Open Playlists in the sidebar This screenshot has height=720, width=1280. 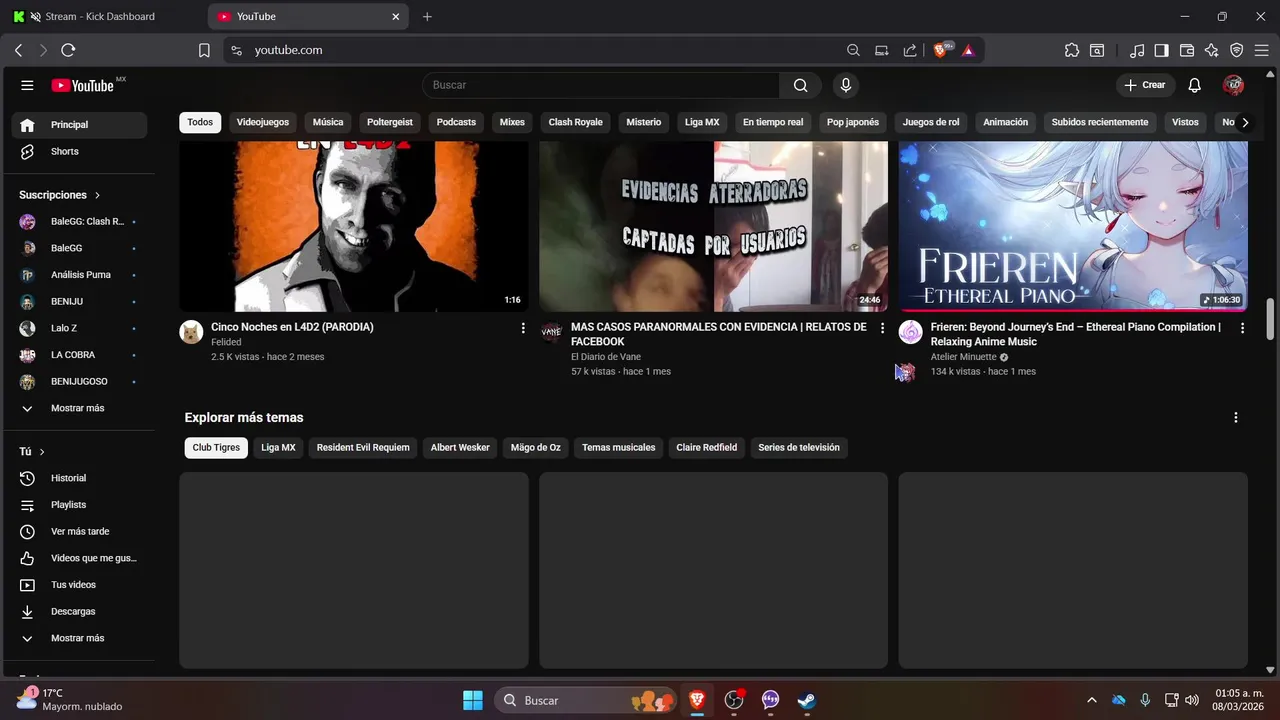79,505
